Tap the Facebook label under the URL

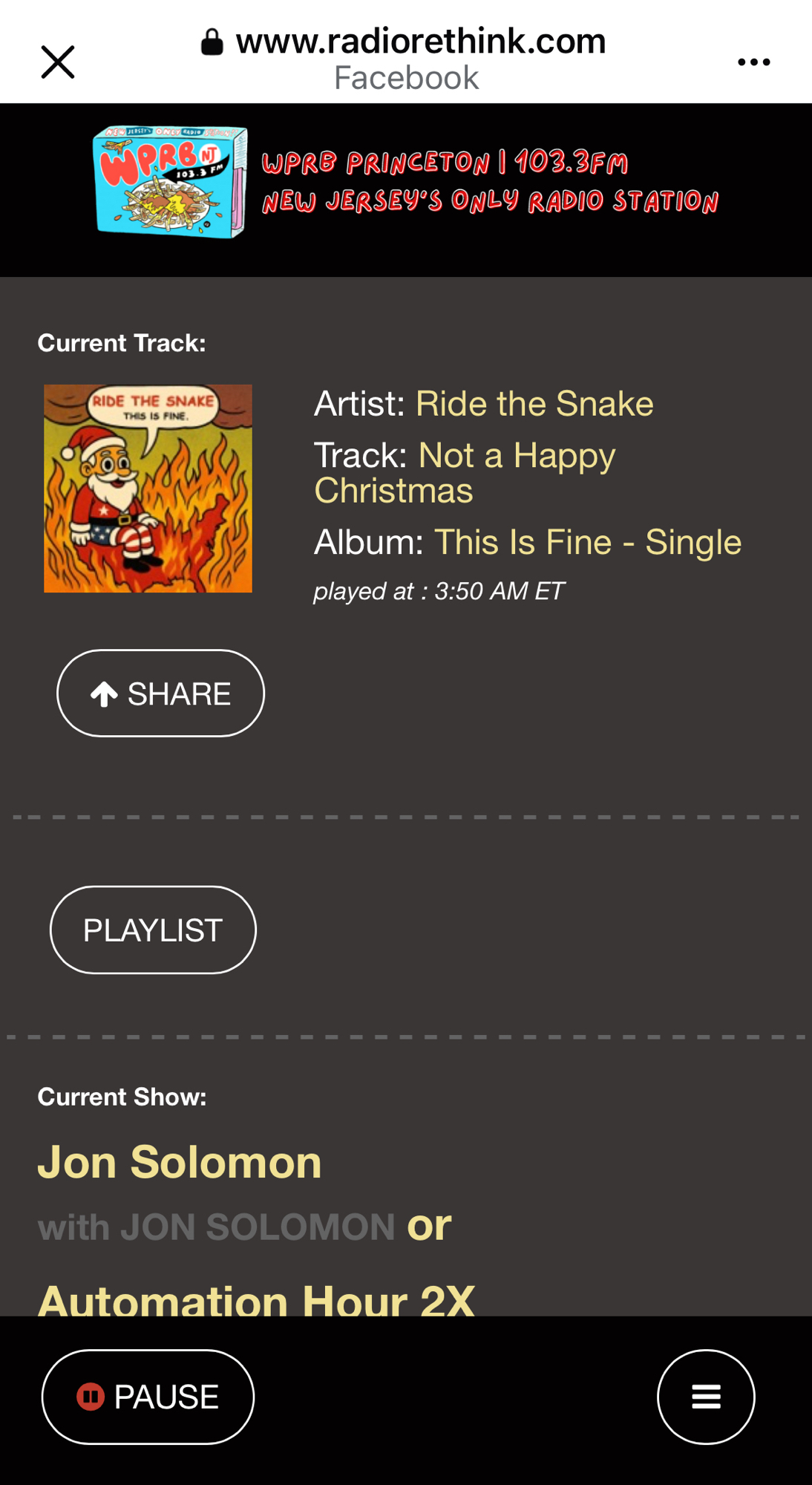(x=406, y=78)
